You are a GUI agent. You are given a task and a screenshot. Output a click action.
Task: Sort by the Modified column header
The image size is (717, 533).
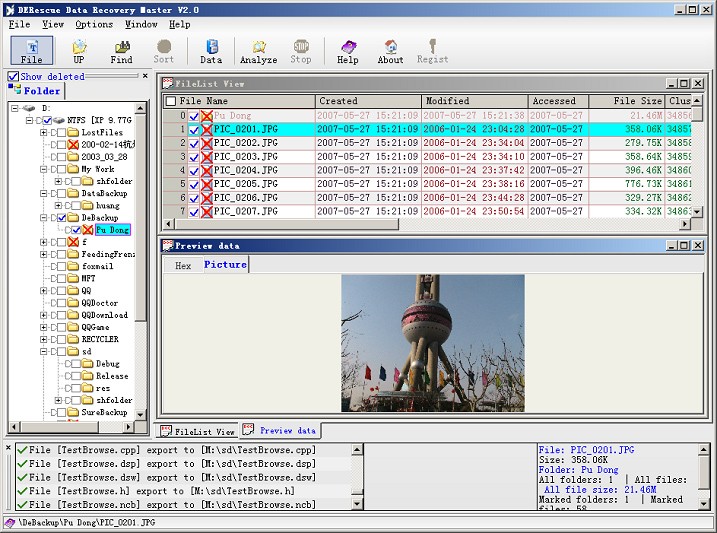[x=474, y=101]
